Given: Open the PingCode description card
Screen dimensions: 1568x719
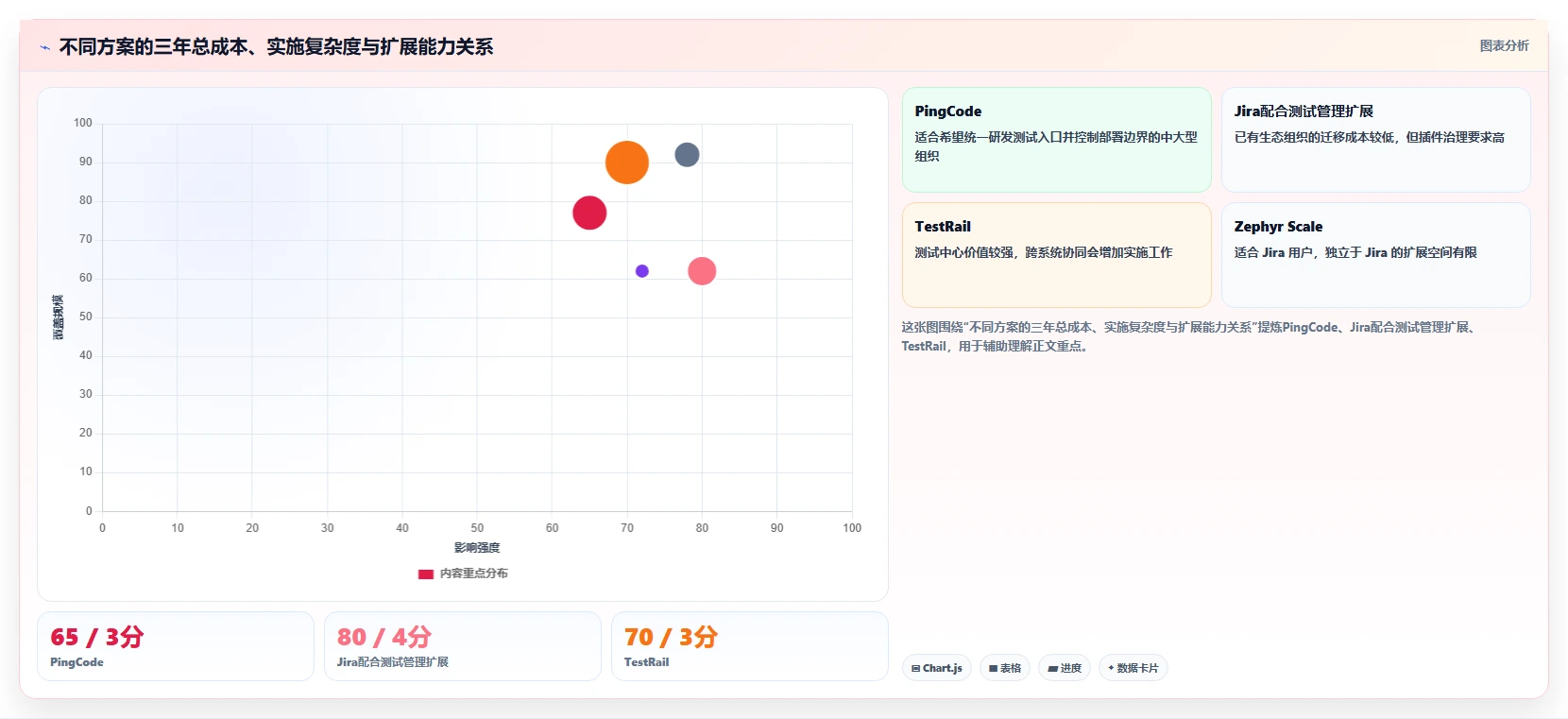Looking at the screenshot, I should [1057, 140].
